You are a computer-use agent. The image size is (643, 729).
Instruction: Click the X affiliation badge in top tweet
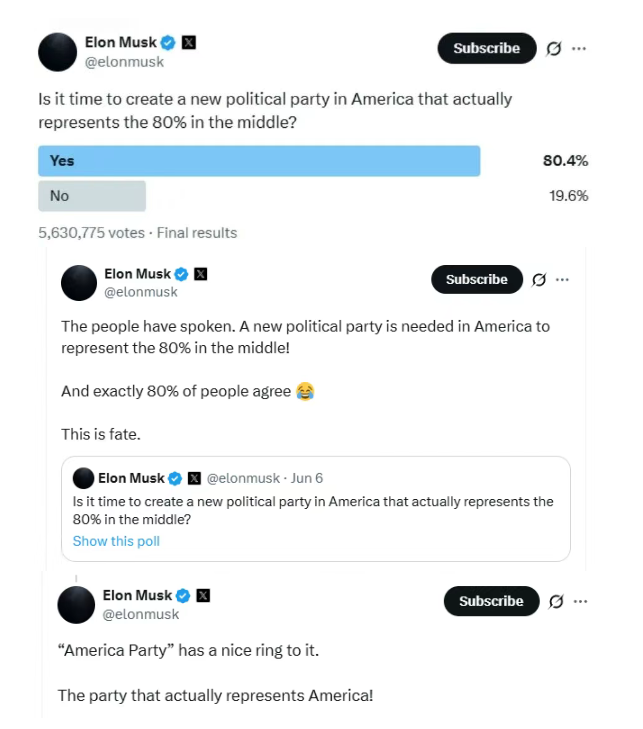tap(189, 42)
